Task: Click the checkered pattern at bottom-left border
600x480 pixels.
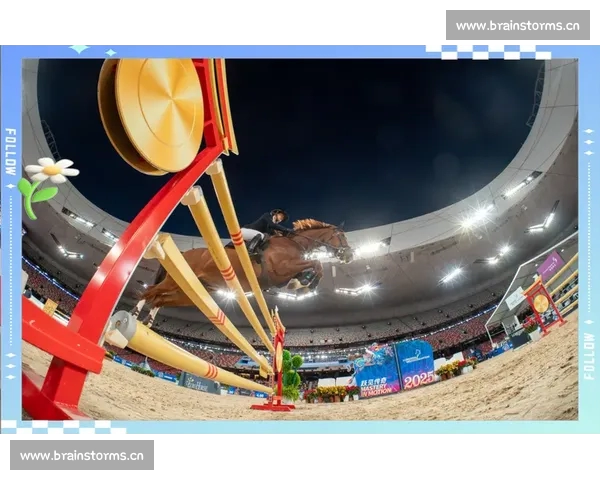Action: 62,427
